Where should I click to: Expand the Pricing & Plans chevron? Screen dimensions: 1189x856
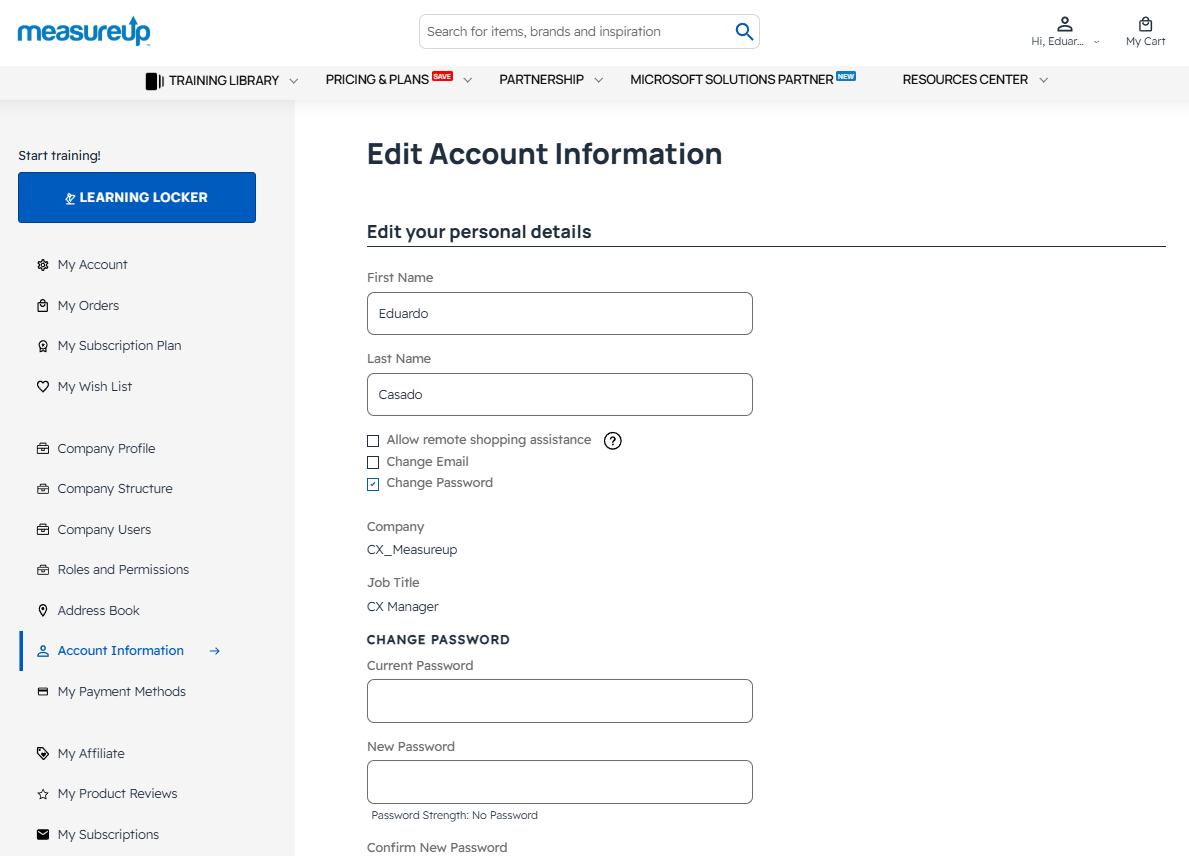coord(467,80)
